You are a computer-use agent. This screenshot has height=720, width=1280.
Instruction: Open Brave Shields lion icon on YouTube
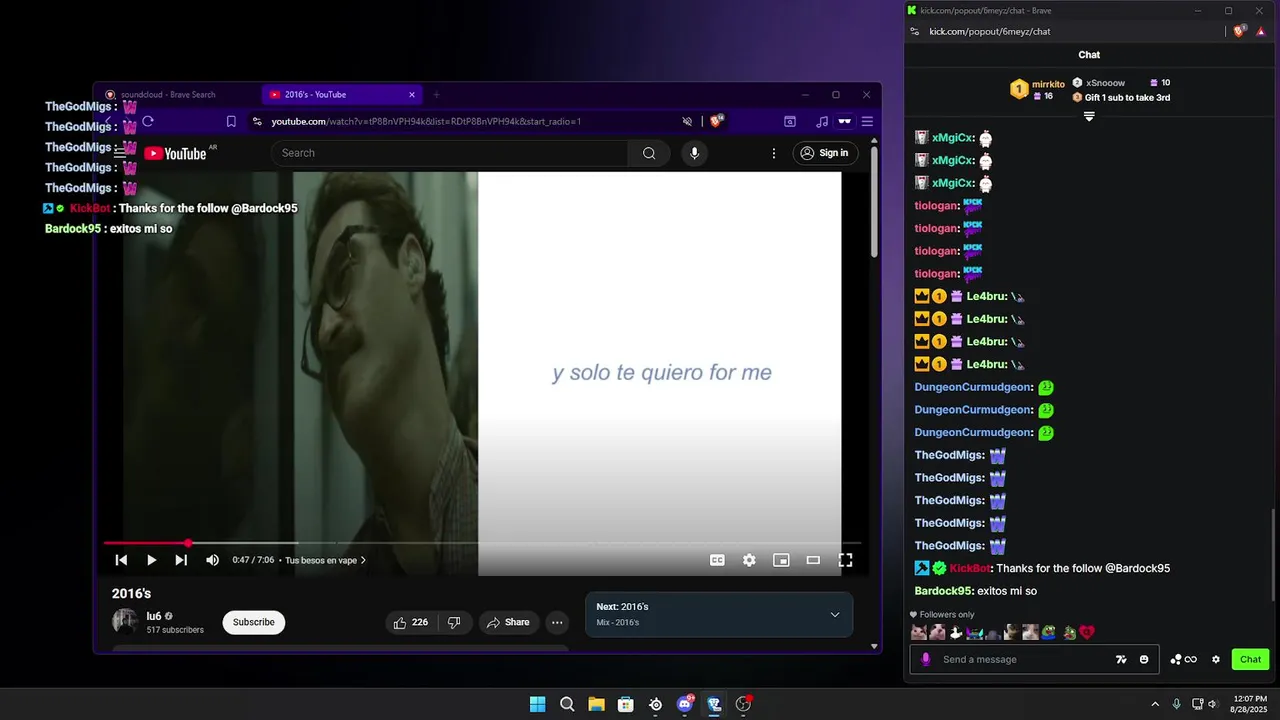click(x=716, y=121)
